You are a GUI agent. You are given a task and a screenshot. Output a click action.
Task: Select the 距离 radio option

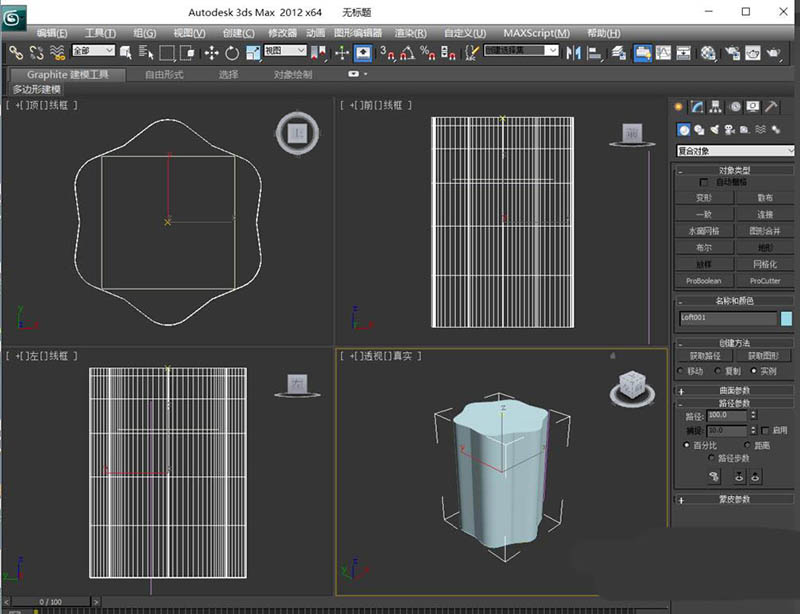(x=748, y=444)
